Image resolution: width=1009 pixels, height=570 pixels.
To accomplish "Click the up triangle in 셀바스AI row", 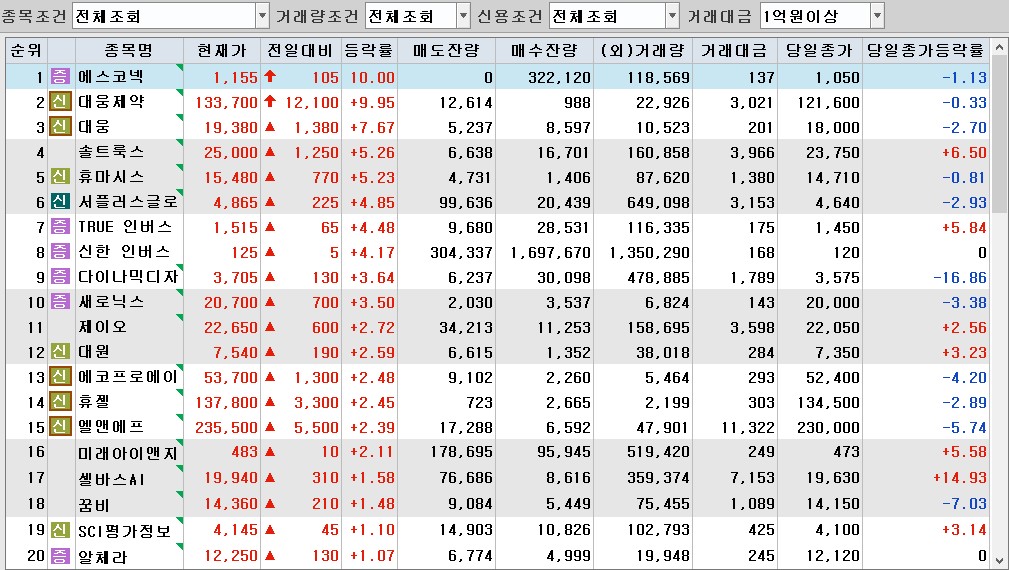I will tap(270, 477).
